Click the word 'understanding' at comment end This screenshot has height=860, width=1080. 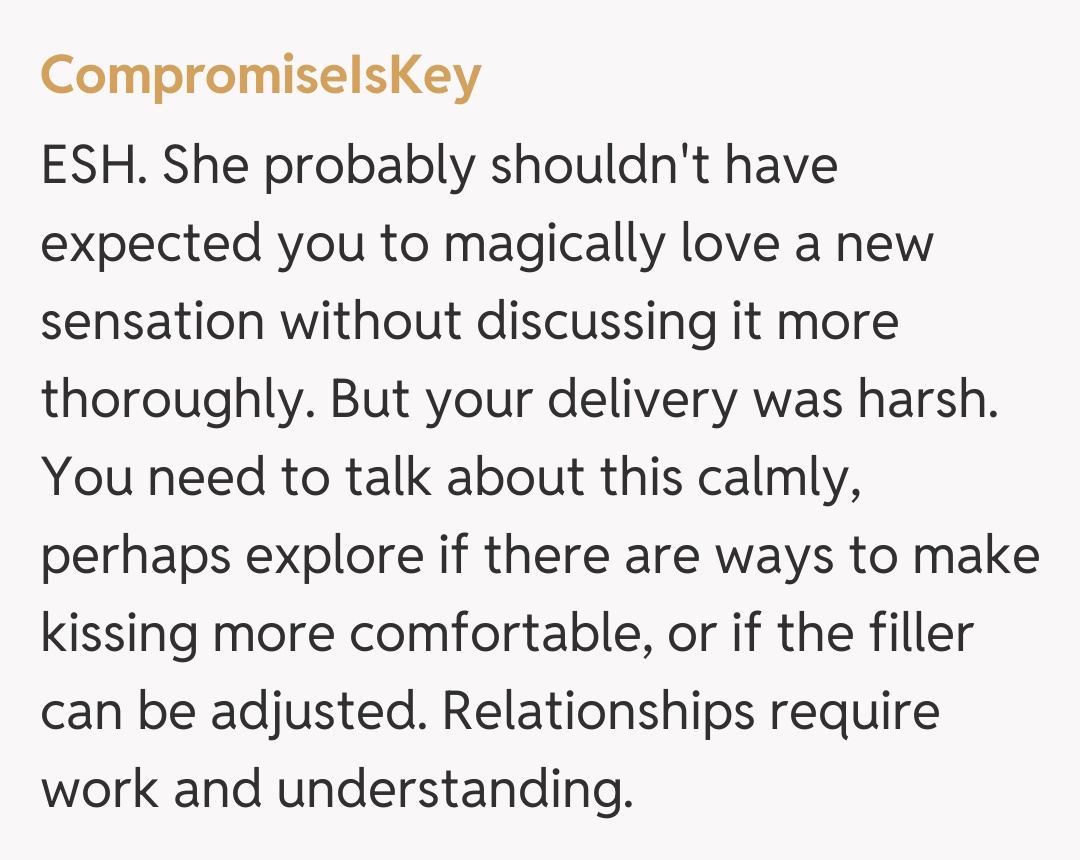point(455,790)
